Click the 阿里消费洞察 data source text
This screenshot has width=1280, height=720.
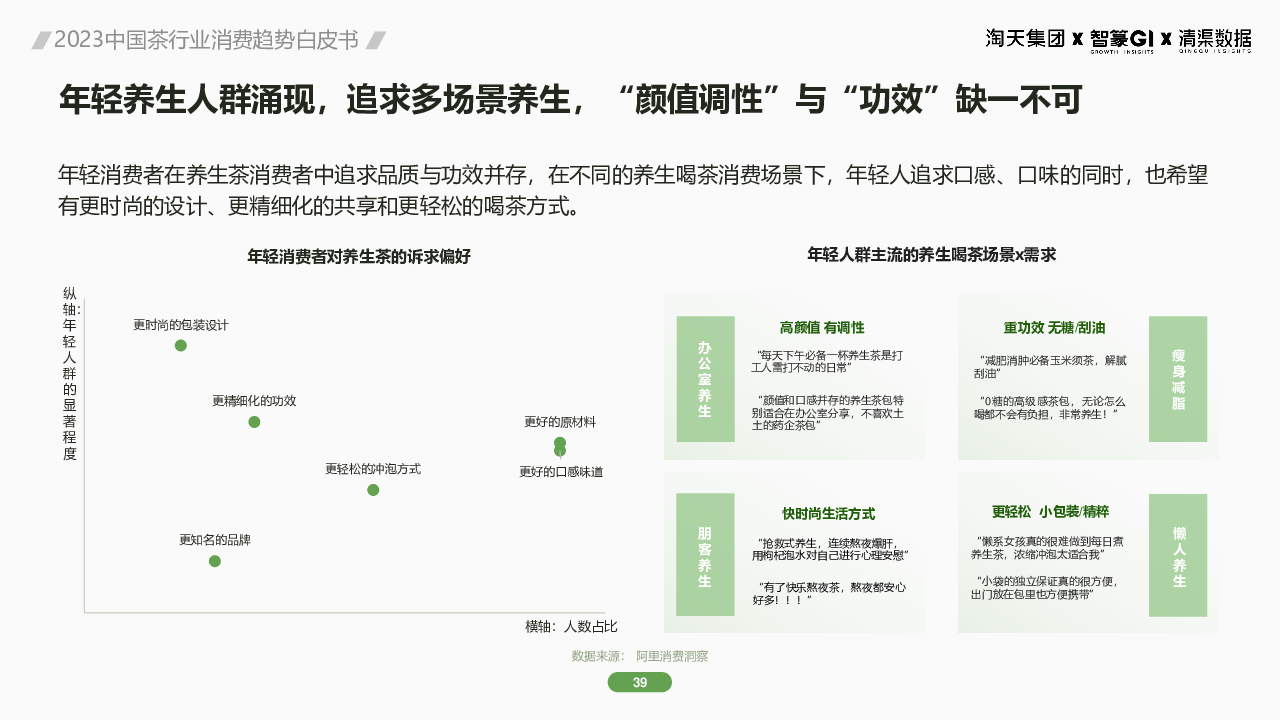(672, 656)
